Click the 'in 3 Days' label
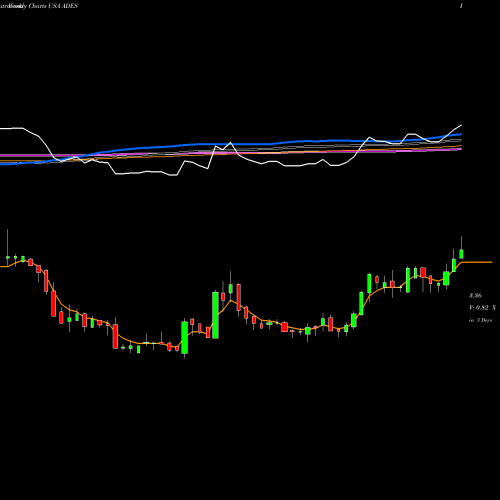 click(480, 320)
